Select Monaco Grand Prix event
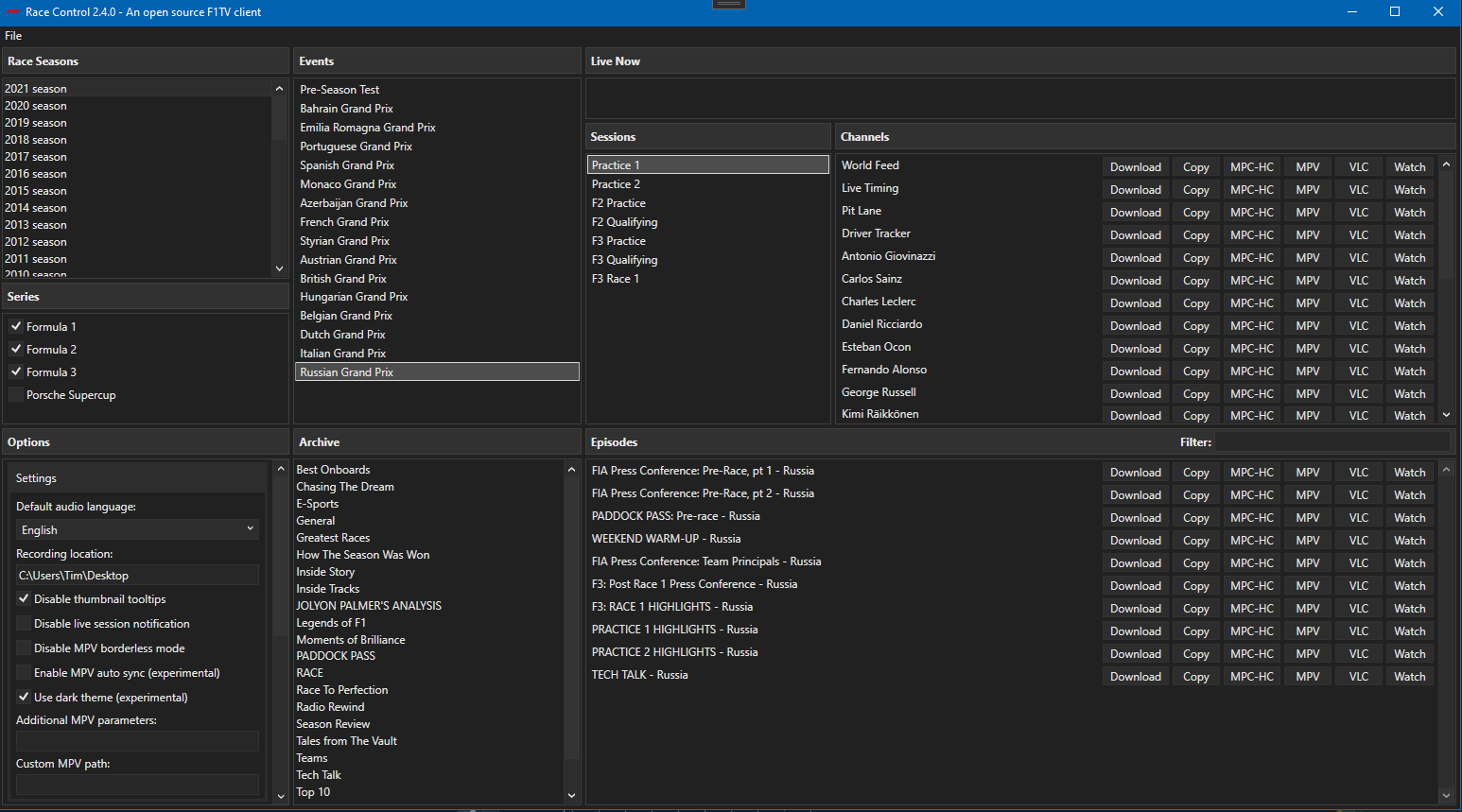 tap(437, 184)
